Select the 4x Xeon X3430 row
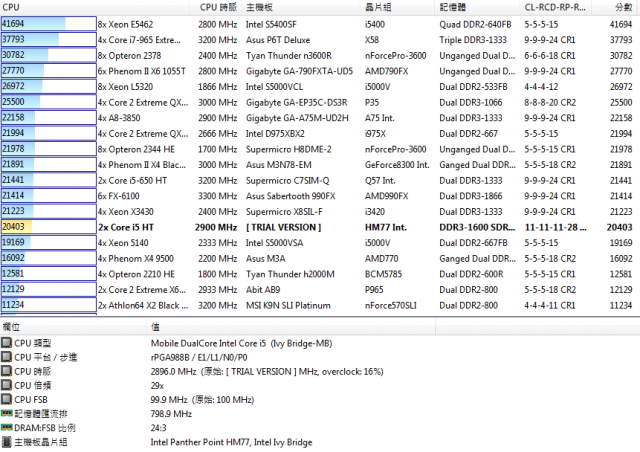Screen dimensions: 640x452 coord(320,212)
